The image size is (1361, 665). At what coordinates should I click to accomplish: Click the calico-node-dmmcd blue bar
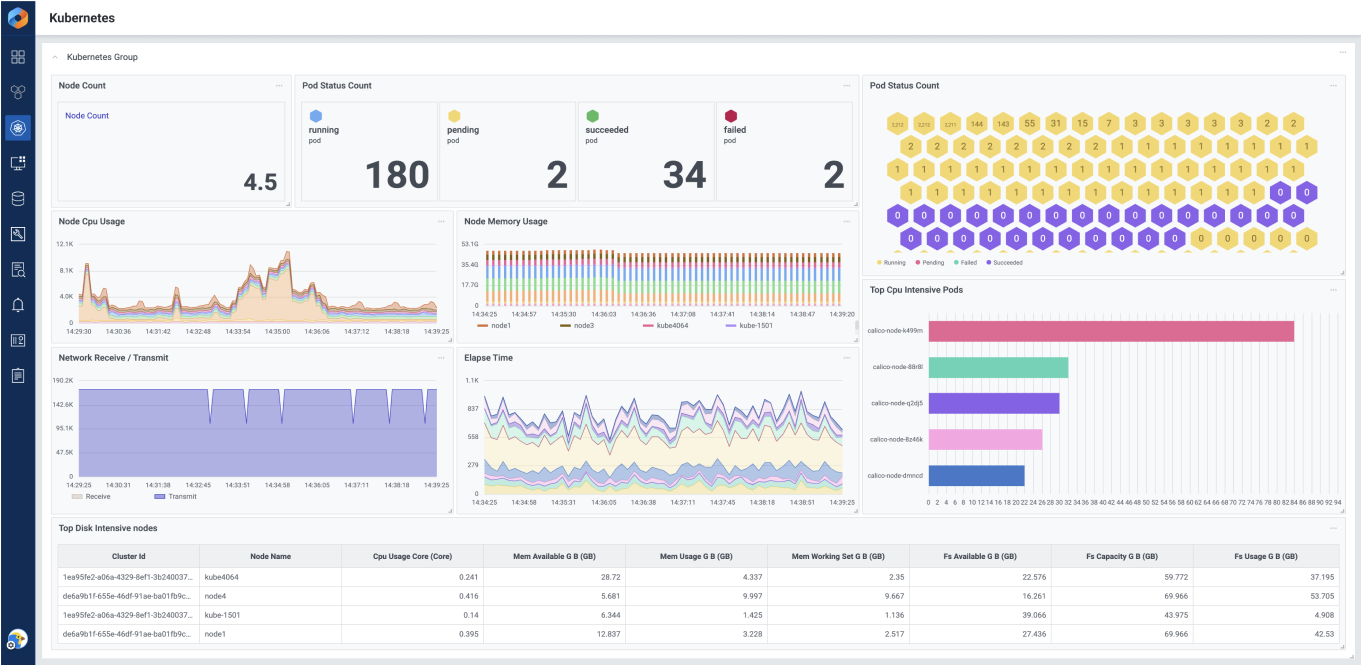pyautogui.click(x=976, y=475)
